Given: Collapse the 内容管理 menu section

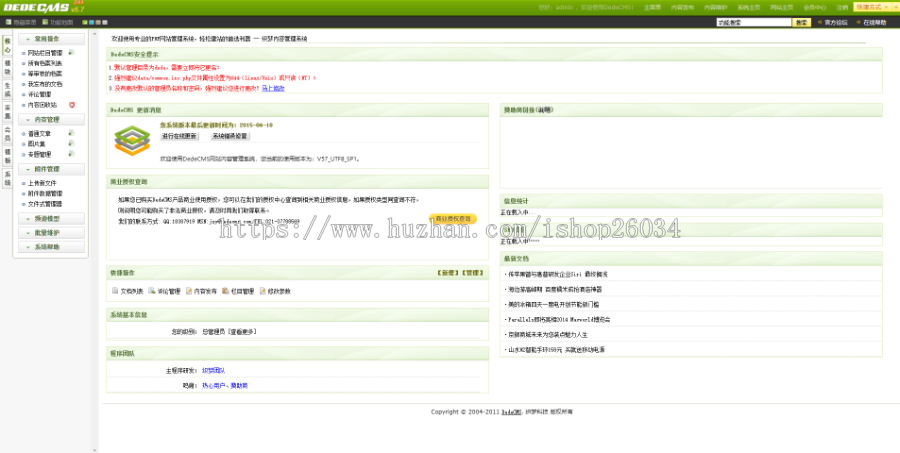Looking at the screenshot, I should (51, 119).
